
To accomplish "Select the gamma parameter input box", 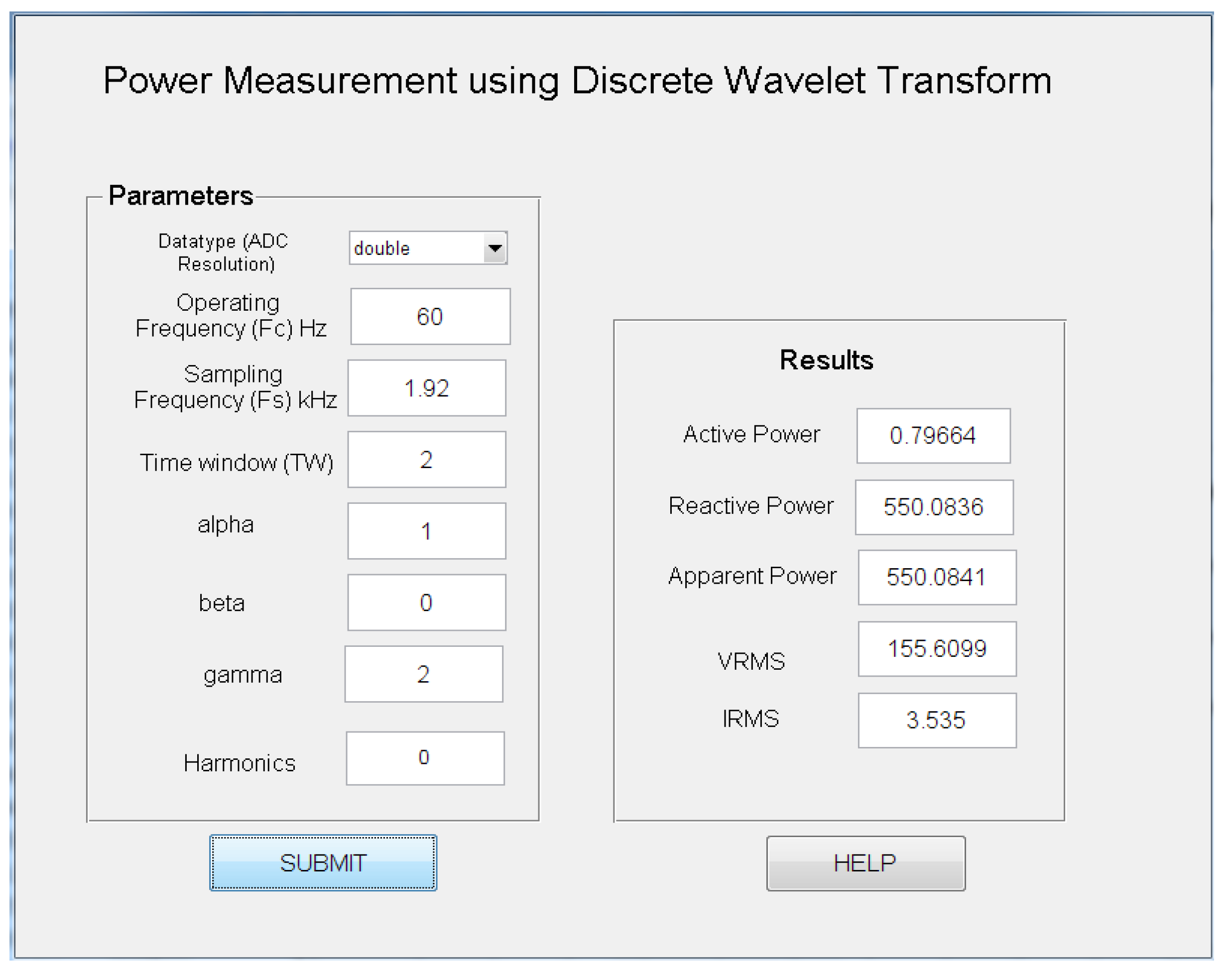I will pos(424,674).
